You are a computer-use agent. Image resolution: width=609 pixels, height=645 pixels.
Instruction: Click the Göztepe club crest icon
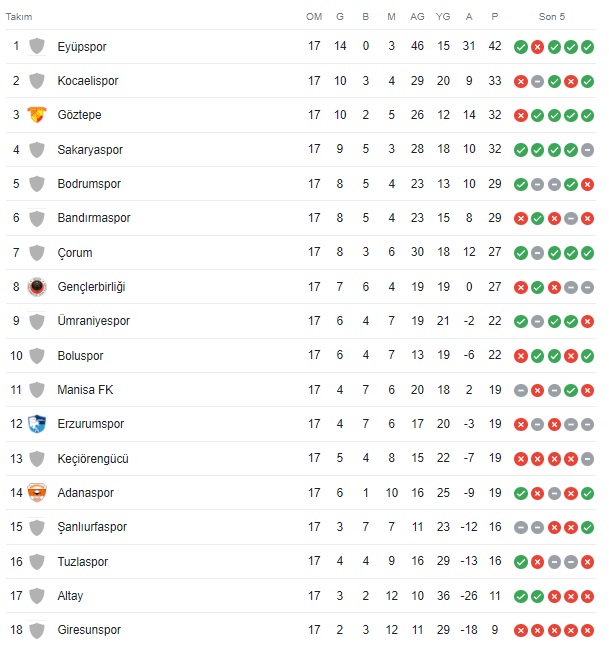click(x=37, y=115)
